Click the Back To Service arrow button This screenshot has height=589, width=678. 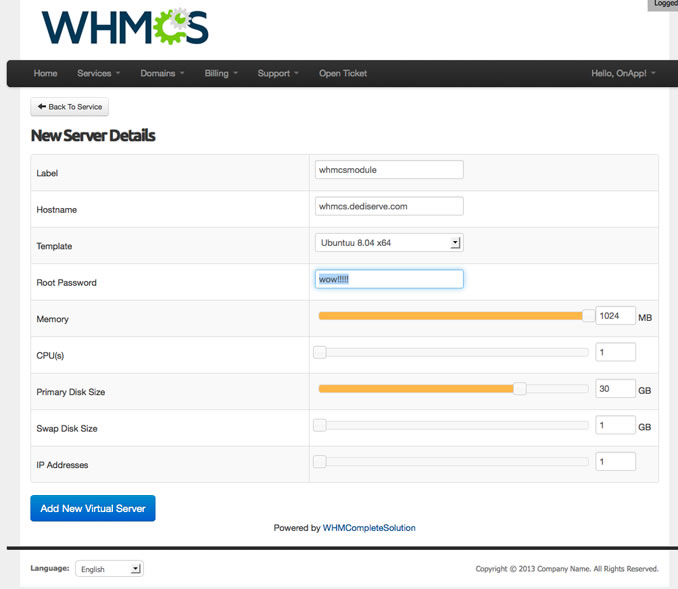coord(70,107)
